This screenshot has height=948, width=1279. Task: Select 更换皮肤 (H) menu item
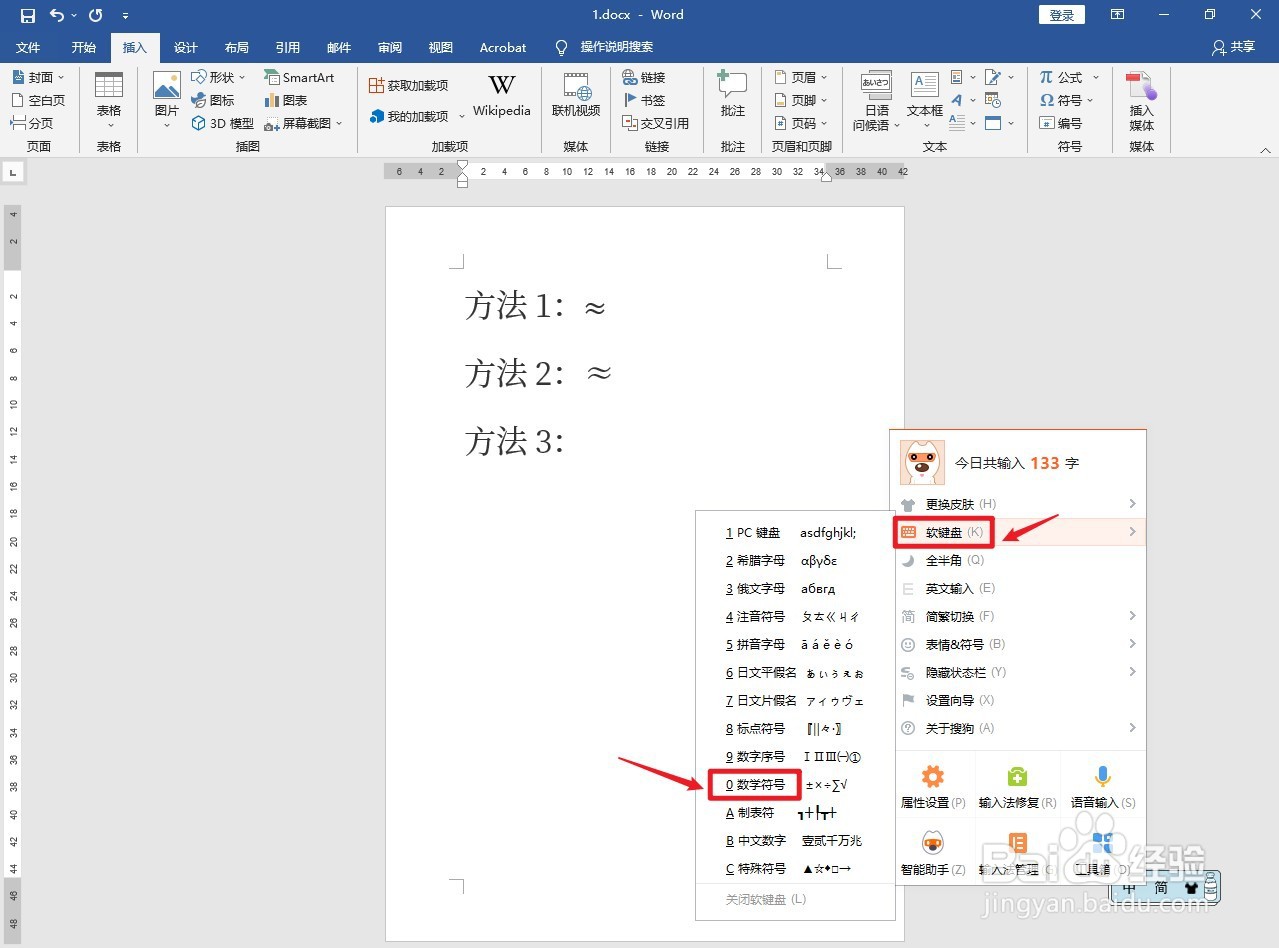click(1018, 504)
